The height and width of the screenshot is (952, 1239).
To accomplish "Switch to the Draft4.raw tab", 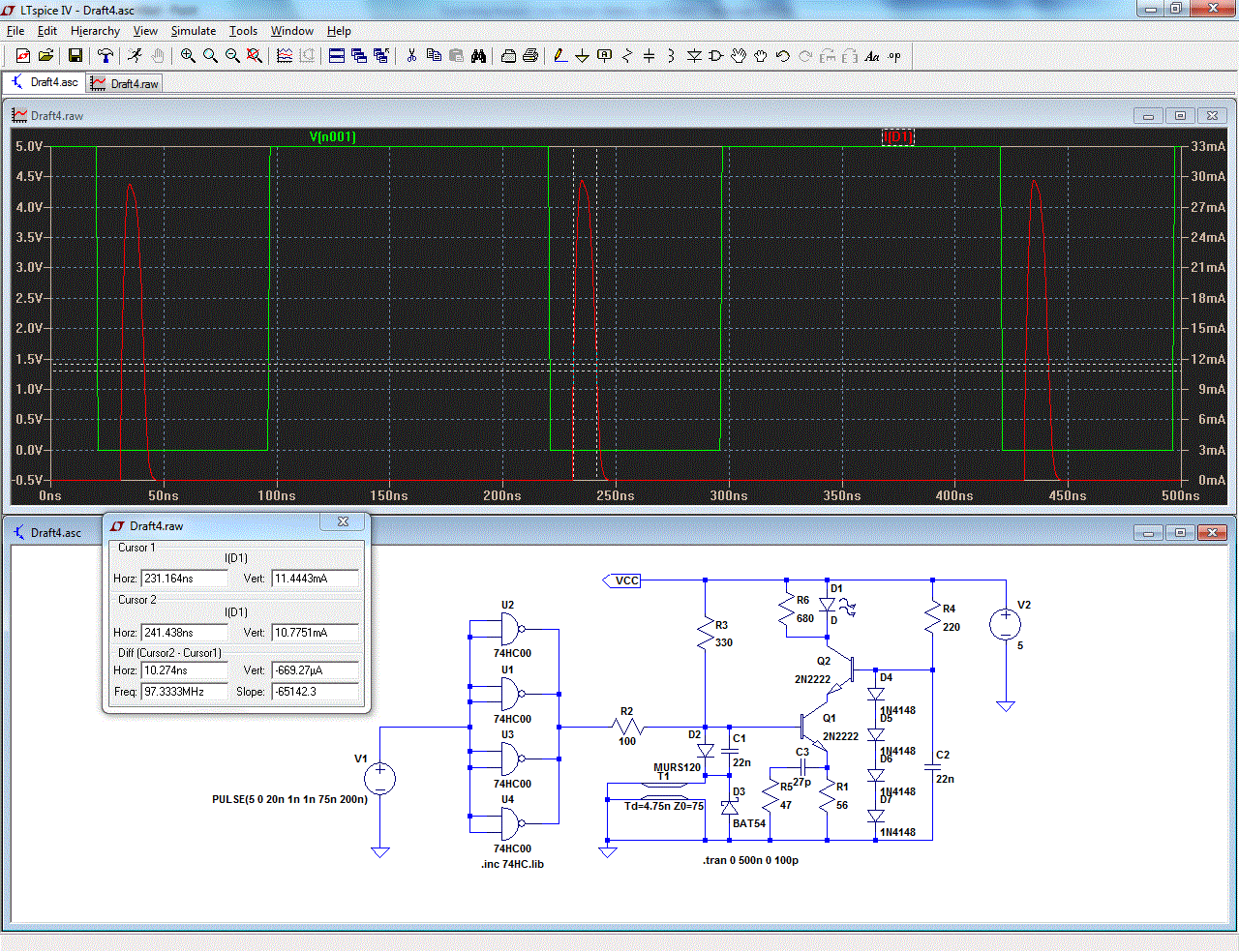I will (x=125, y=84).
